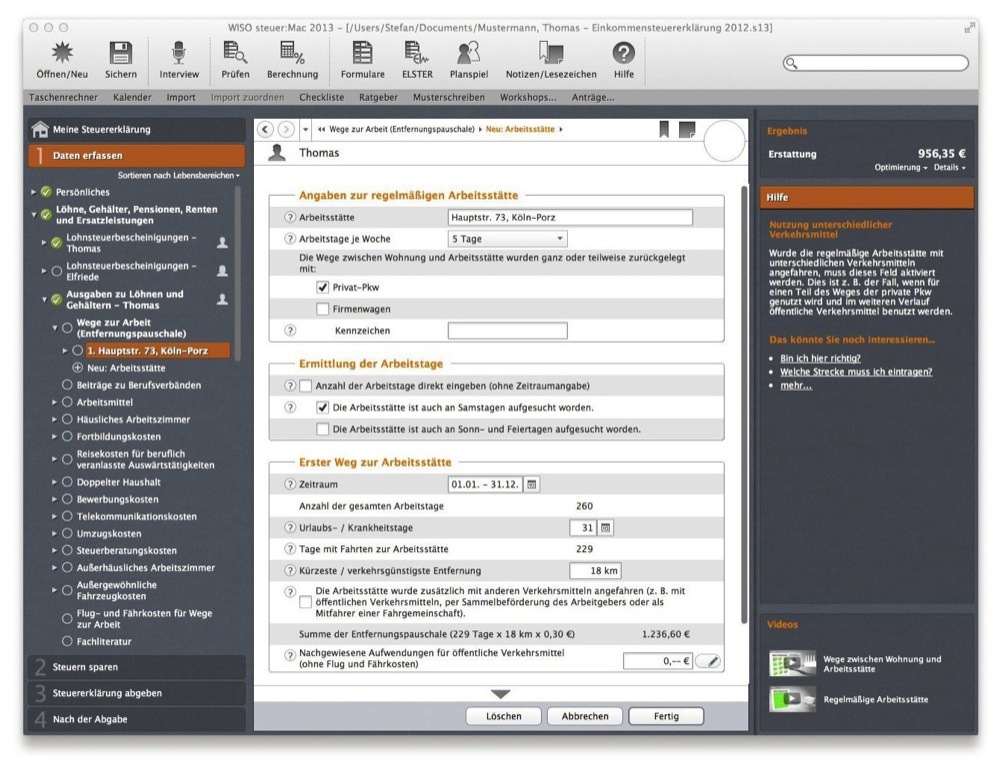Open the Musterschreiben menu item
The height and width of the screenshot is (759, 1000).
coord(448,98)
